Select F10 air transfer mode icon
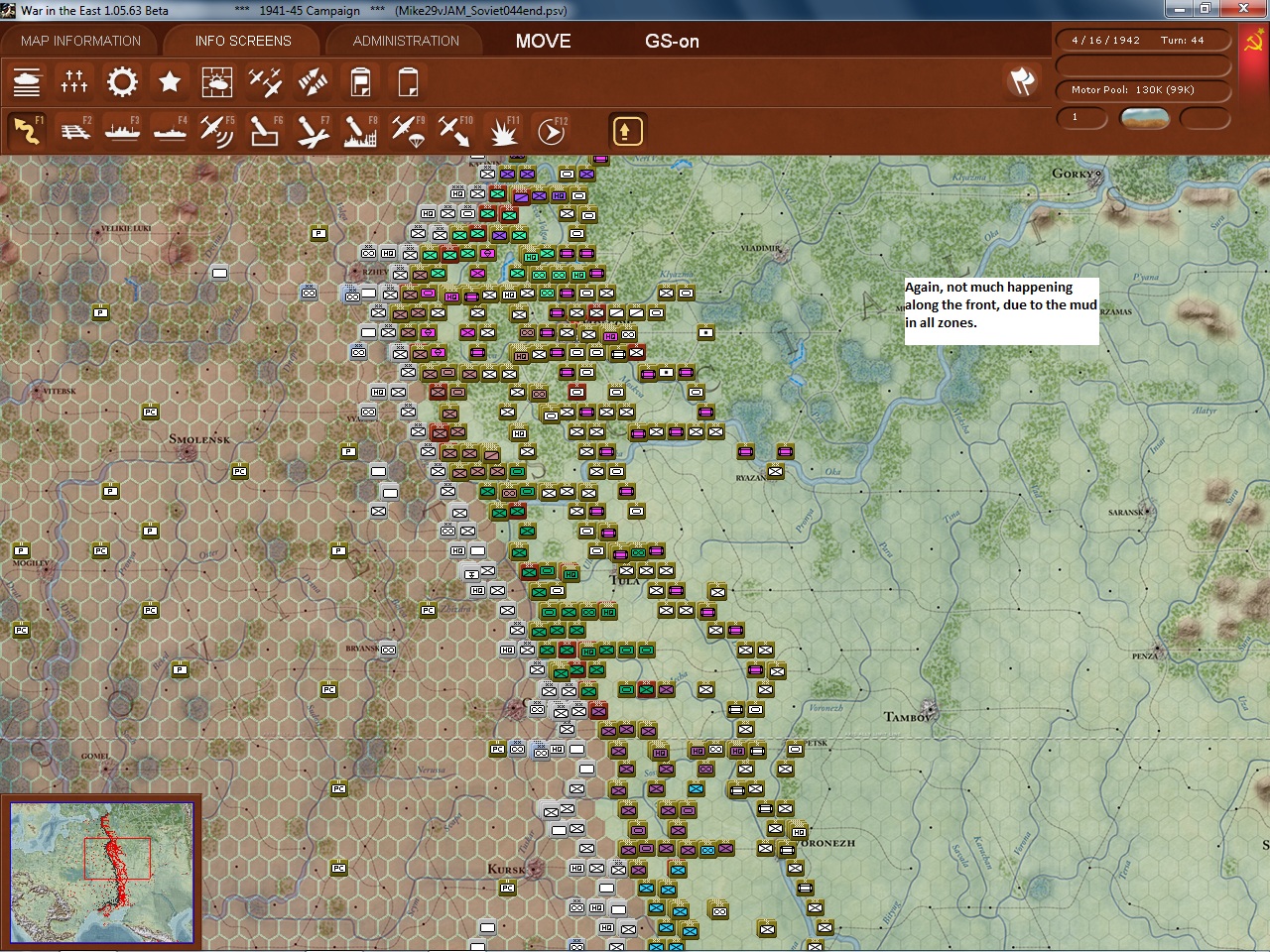 [455, 131]
